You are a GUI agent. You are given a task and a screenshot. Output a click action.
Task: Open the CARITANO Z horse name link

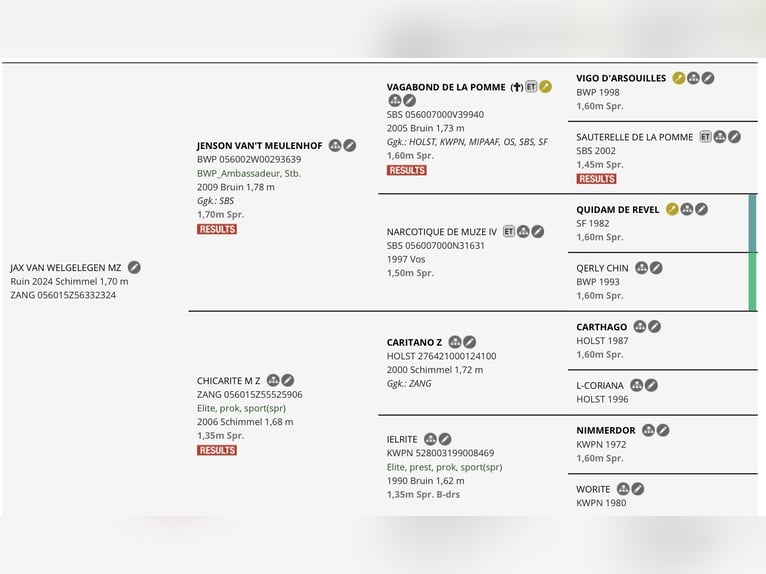tap(414, 342)
